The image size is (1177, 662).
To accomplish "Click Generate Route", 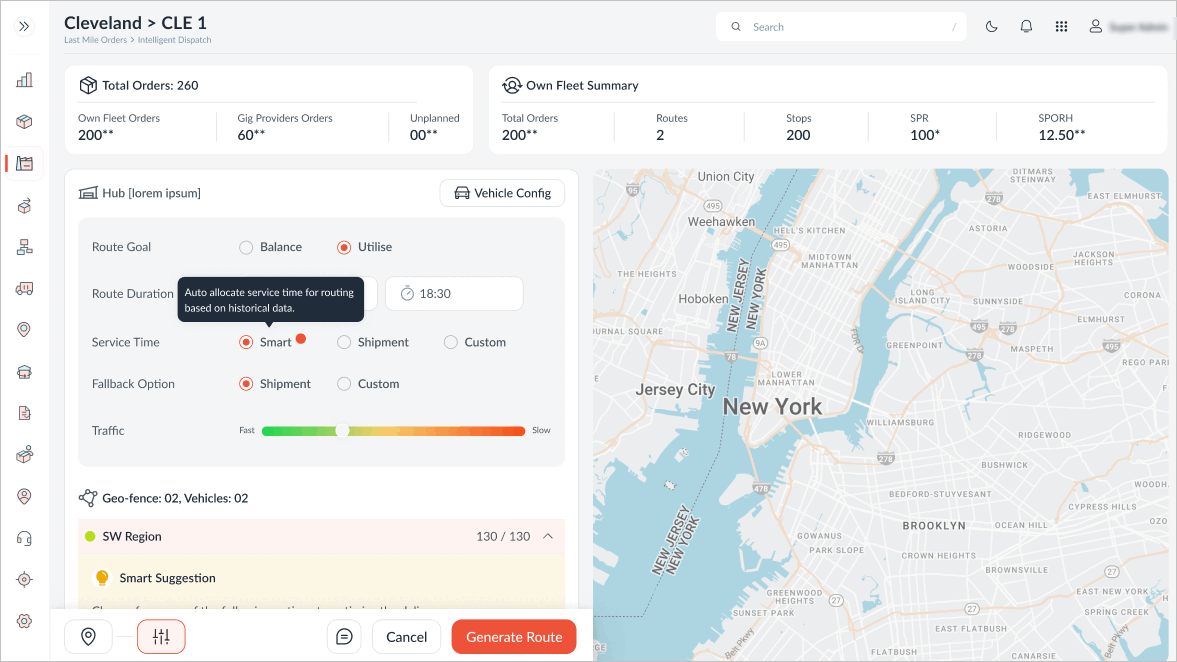I will coord(514,636).
